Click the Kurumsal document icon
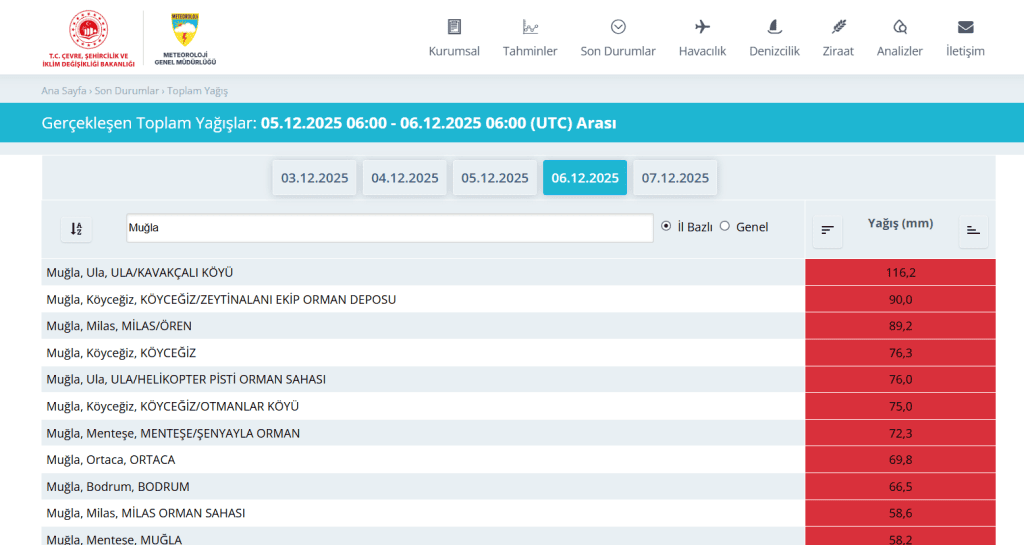Viewport: 1024px width, 545px height. 454,27
